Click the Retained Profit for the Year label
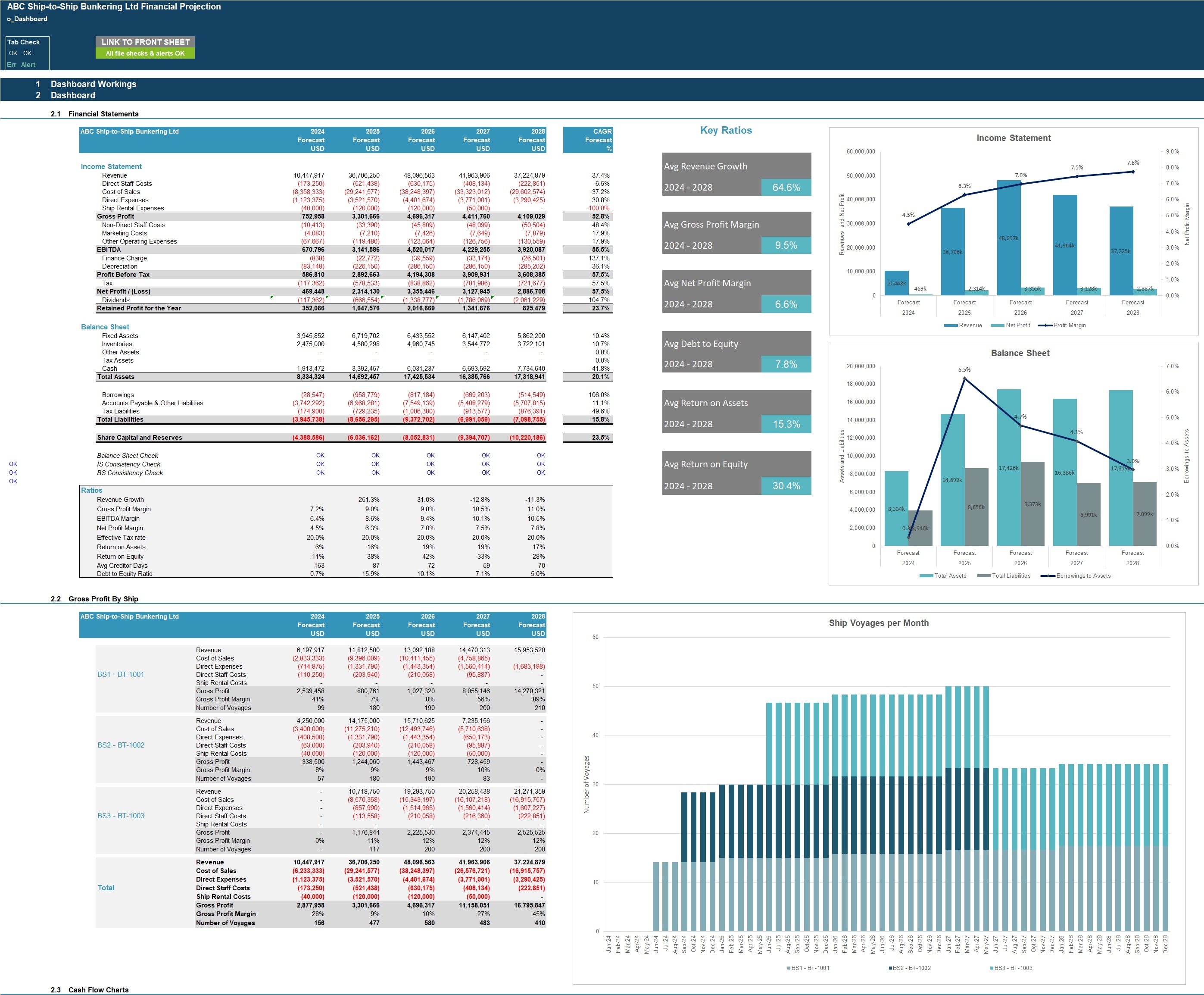This screenshot has height=995, width=1204. (x=139, y=308)
